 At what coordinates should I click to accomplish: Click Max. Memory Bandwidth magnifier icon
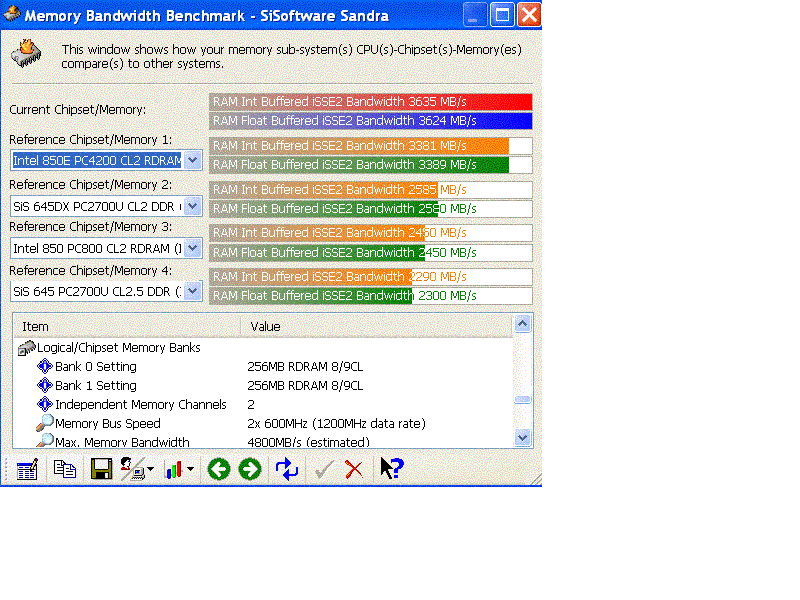click(45, 440)
